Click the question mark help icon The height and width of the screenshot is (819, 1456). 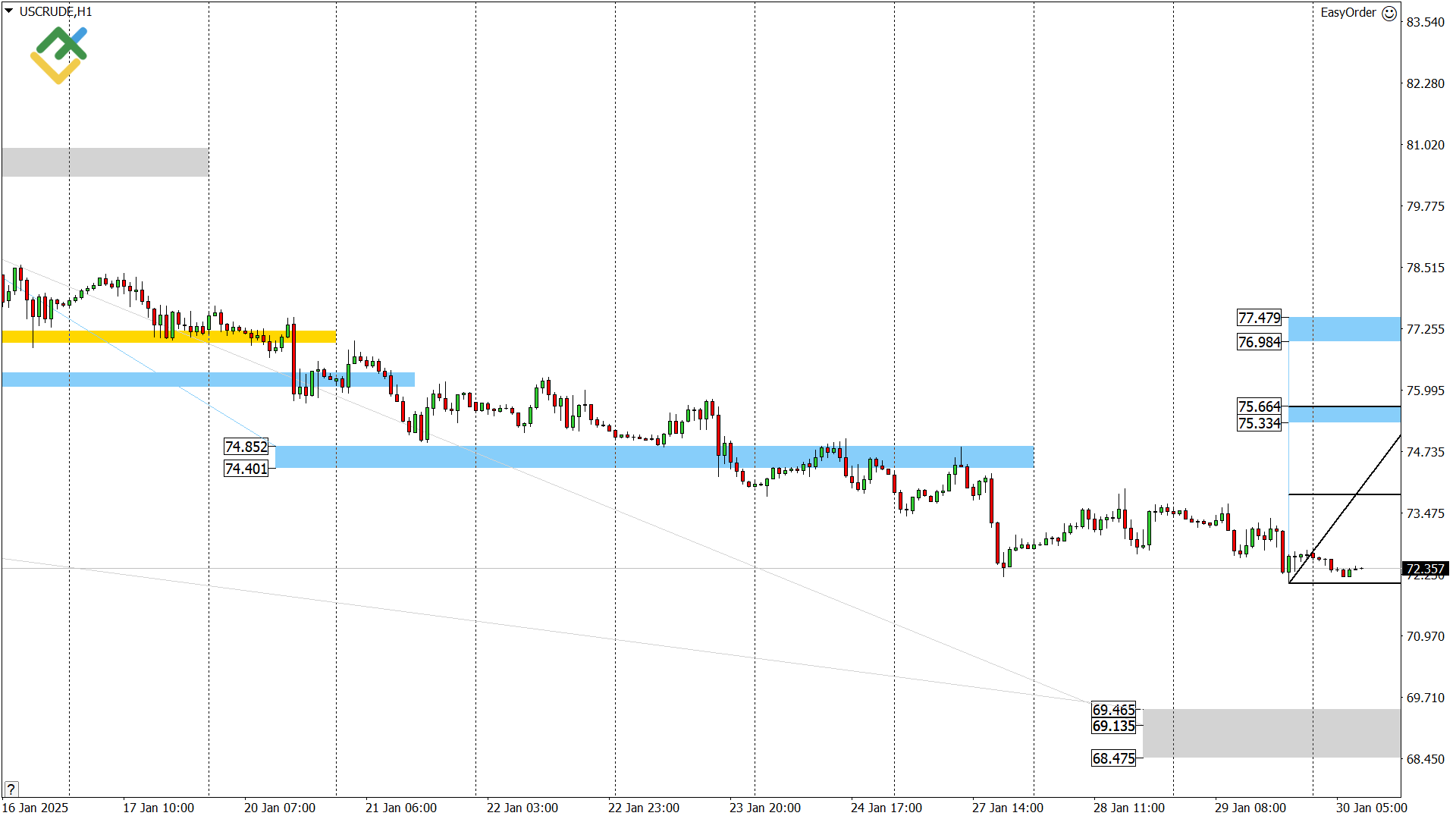pyautogui.click(x=11, y=789)
